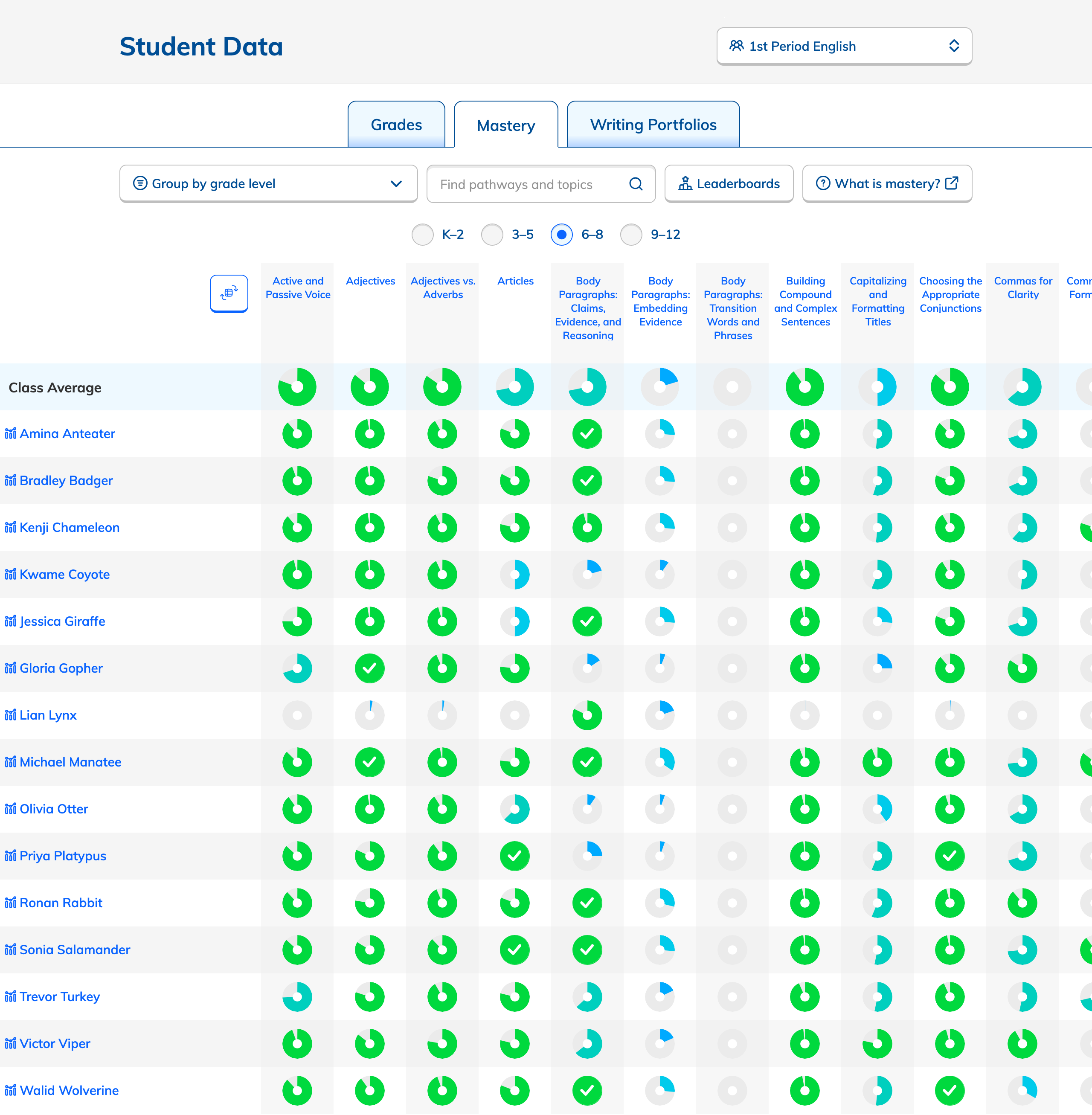1092x1115 pixels.
Task: Click Walid Wolverine's Choosing Conjunctions green checkmark
Action: pyautogui.click(x=950, y=1090)
